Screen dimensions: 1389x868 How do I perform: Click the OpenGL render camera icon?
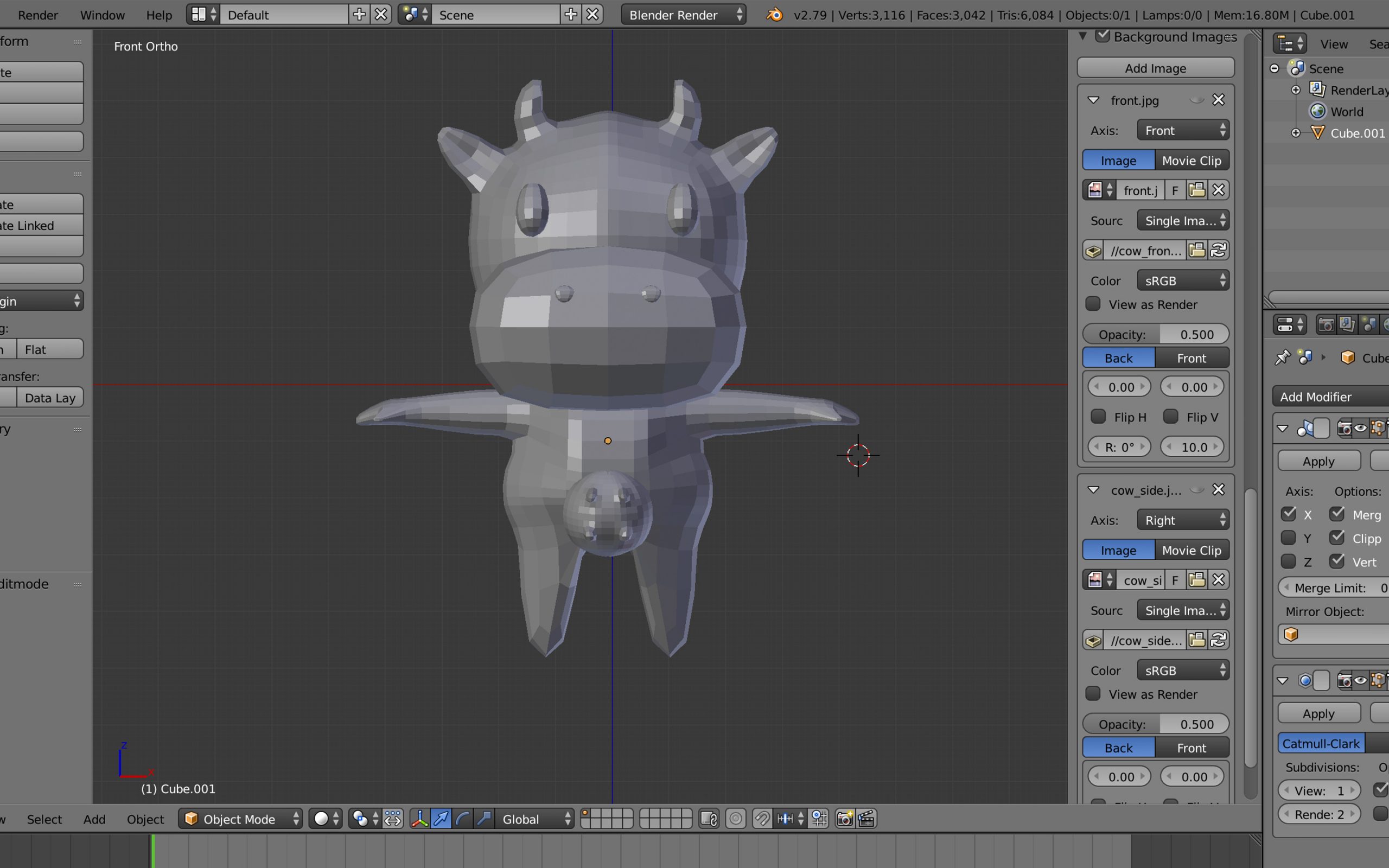pyautogui.click(x=844, y=819)
